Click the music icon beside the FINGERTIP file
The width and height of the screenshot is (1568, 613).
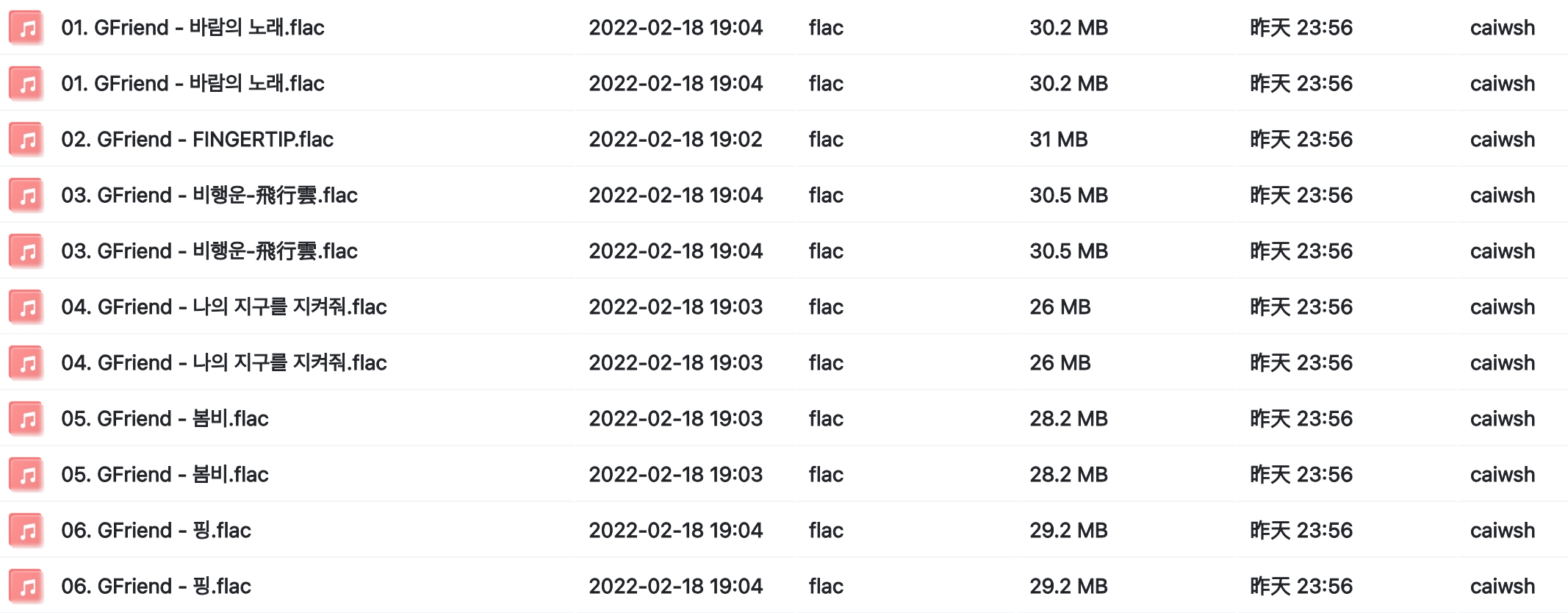tap(27, 140)
